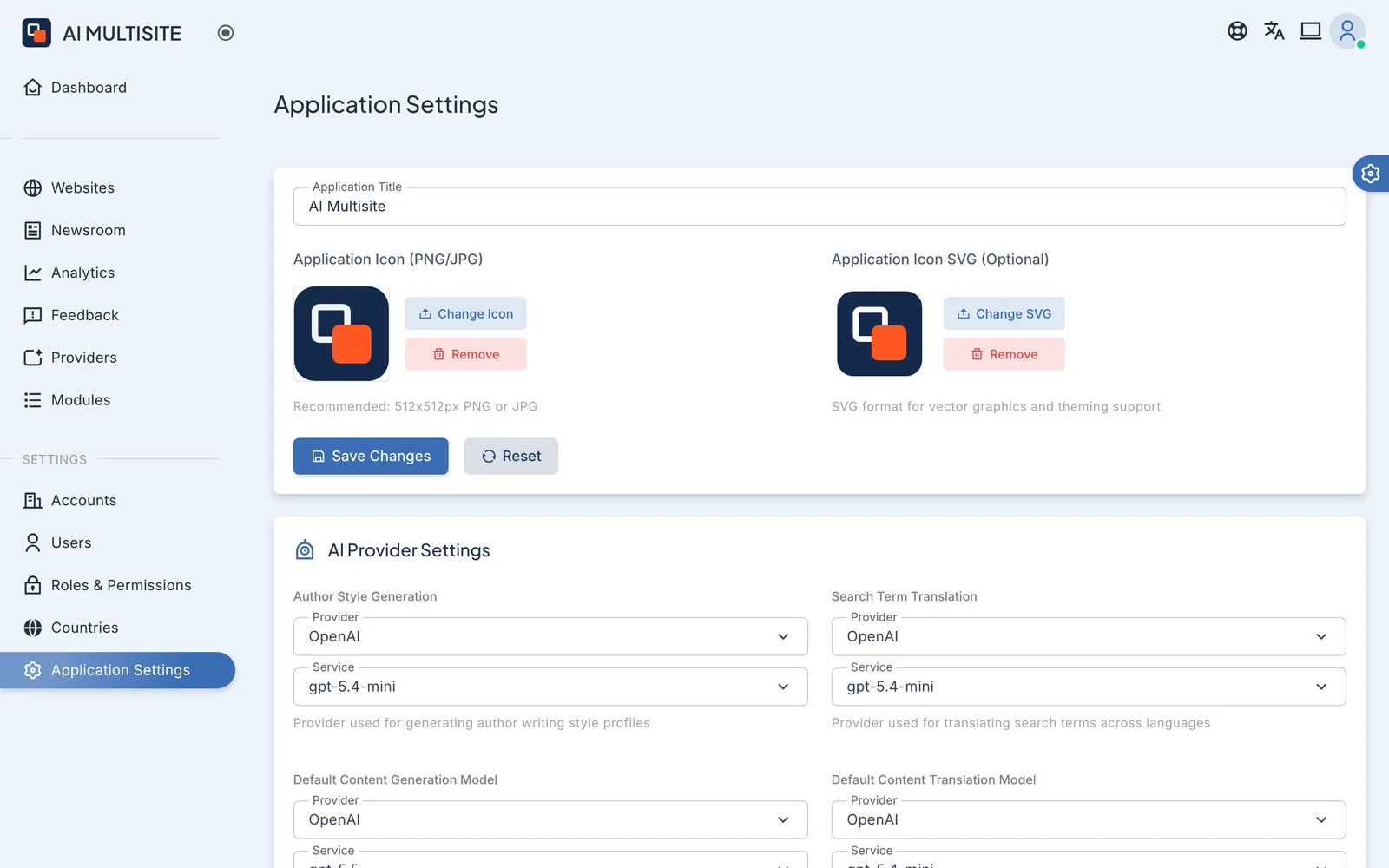This screenshot has width=1389, height=868.
Task: Open Default Content Generation Provider dropdown
Action: click(x=550, y=820)
